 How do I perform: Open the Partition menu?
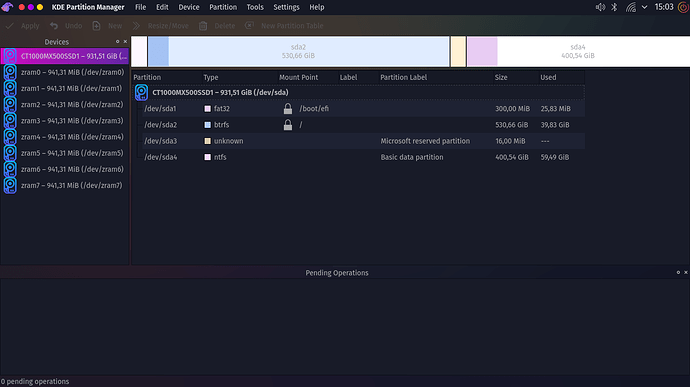click(x=223, y=7)
